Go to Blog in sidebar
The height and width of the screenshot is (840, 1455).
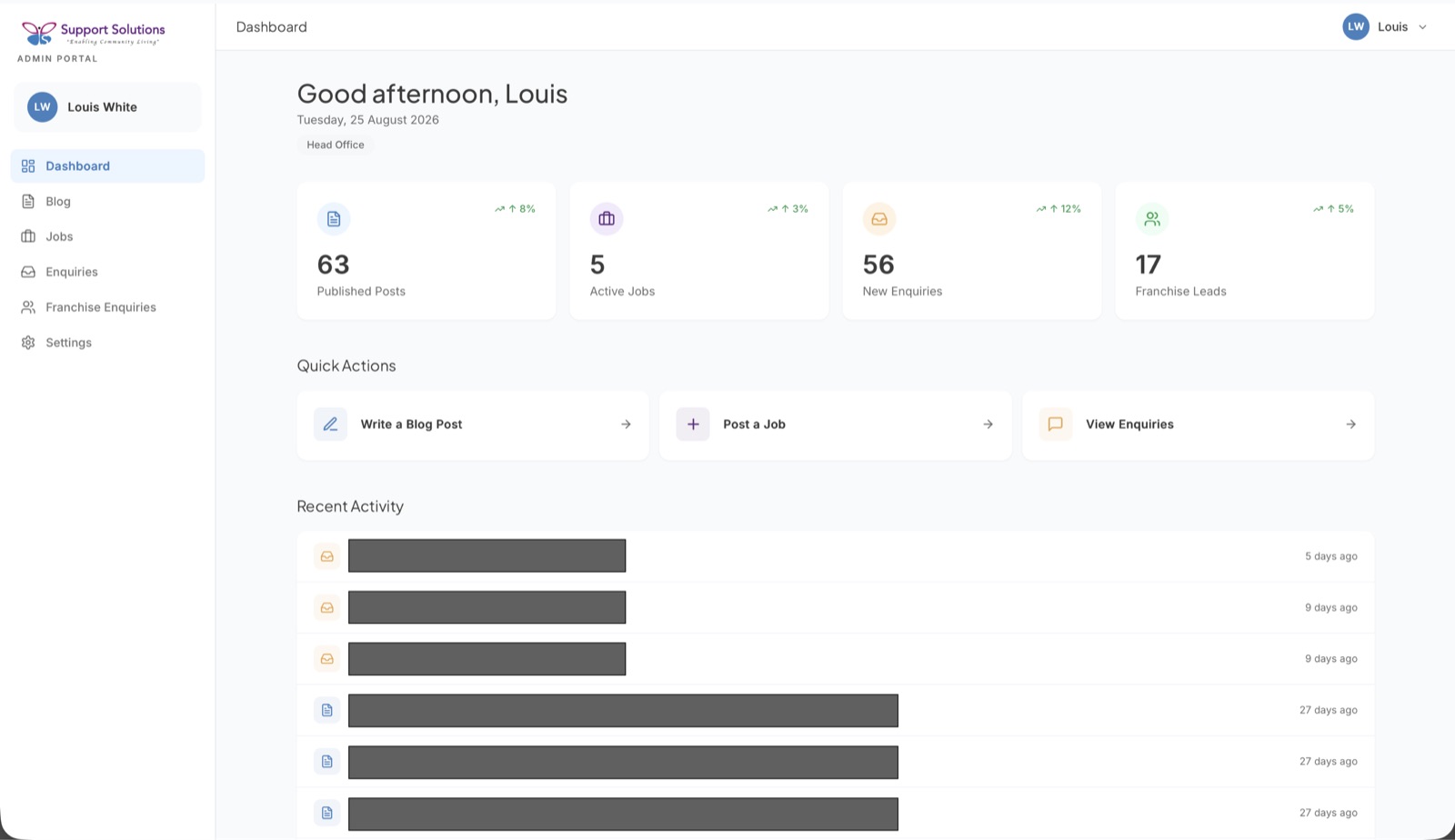coord(107,202)
